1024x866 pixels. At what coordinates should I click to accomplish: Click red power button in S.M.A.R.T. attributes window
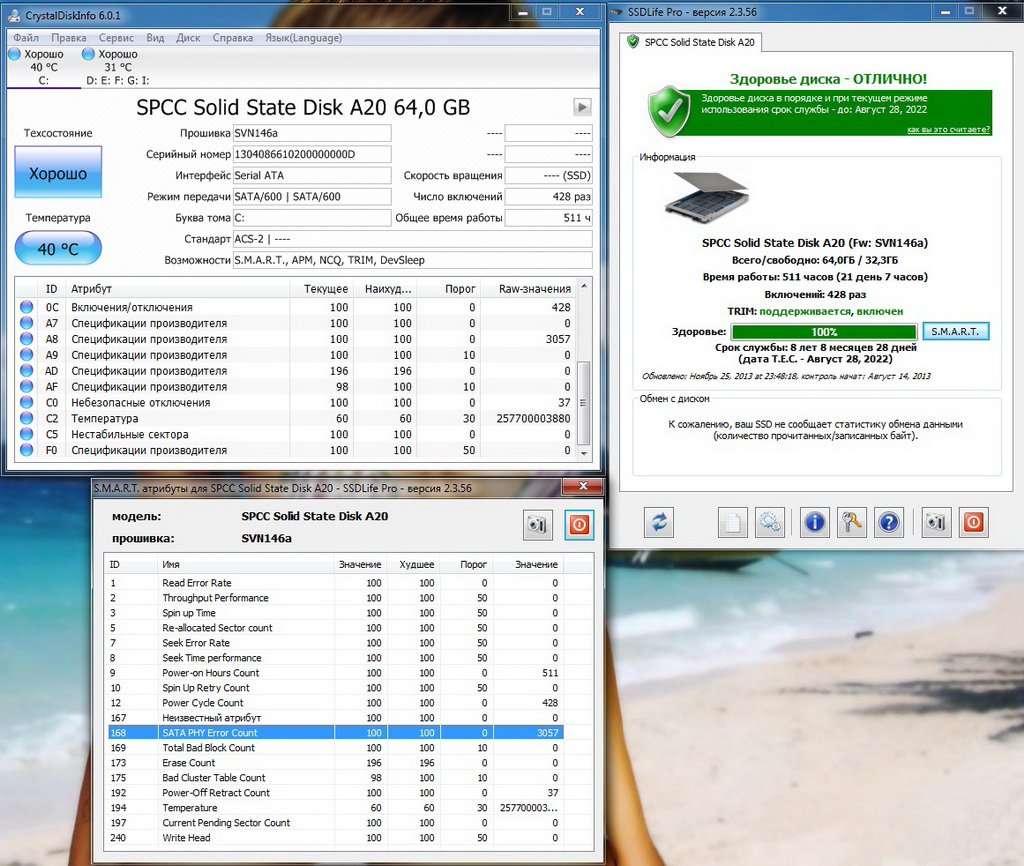(579, 525)
